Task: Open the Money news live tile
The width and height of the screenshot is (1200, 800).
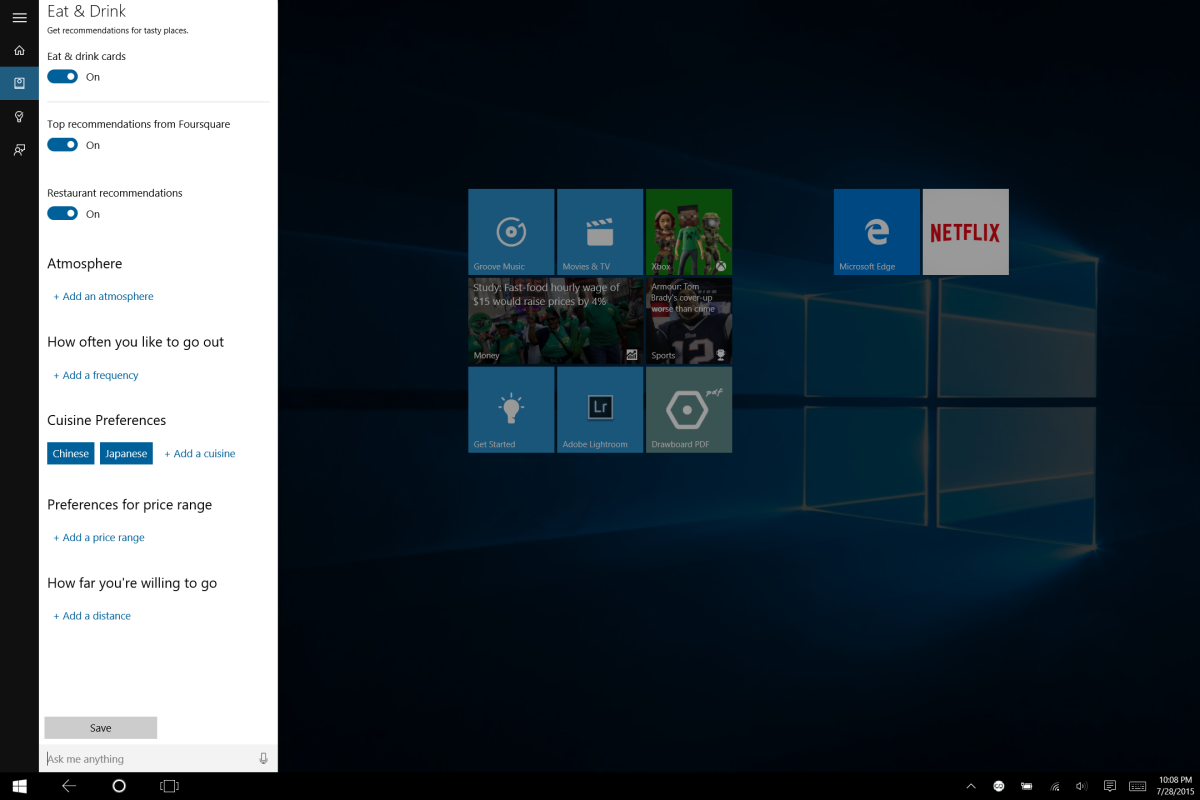Action: tap(555, 320)
